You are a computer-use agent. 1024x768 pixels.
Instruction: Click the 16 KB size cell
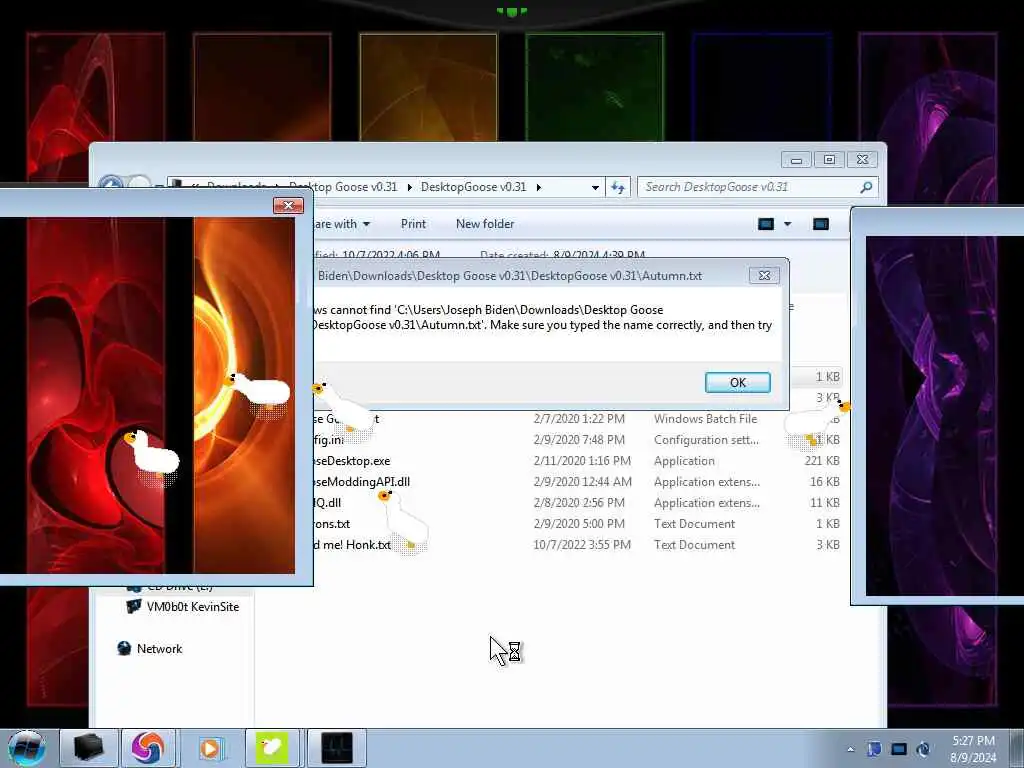coord(825,482)
